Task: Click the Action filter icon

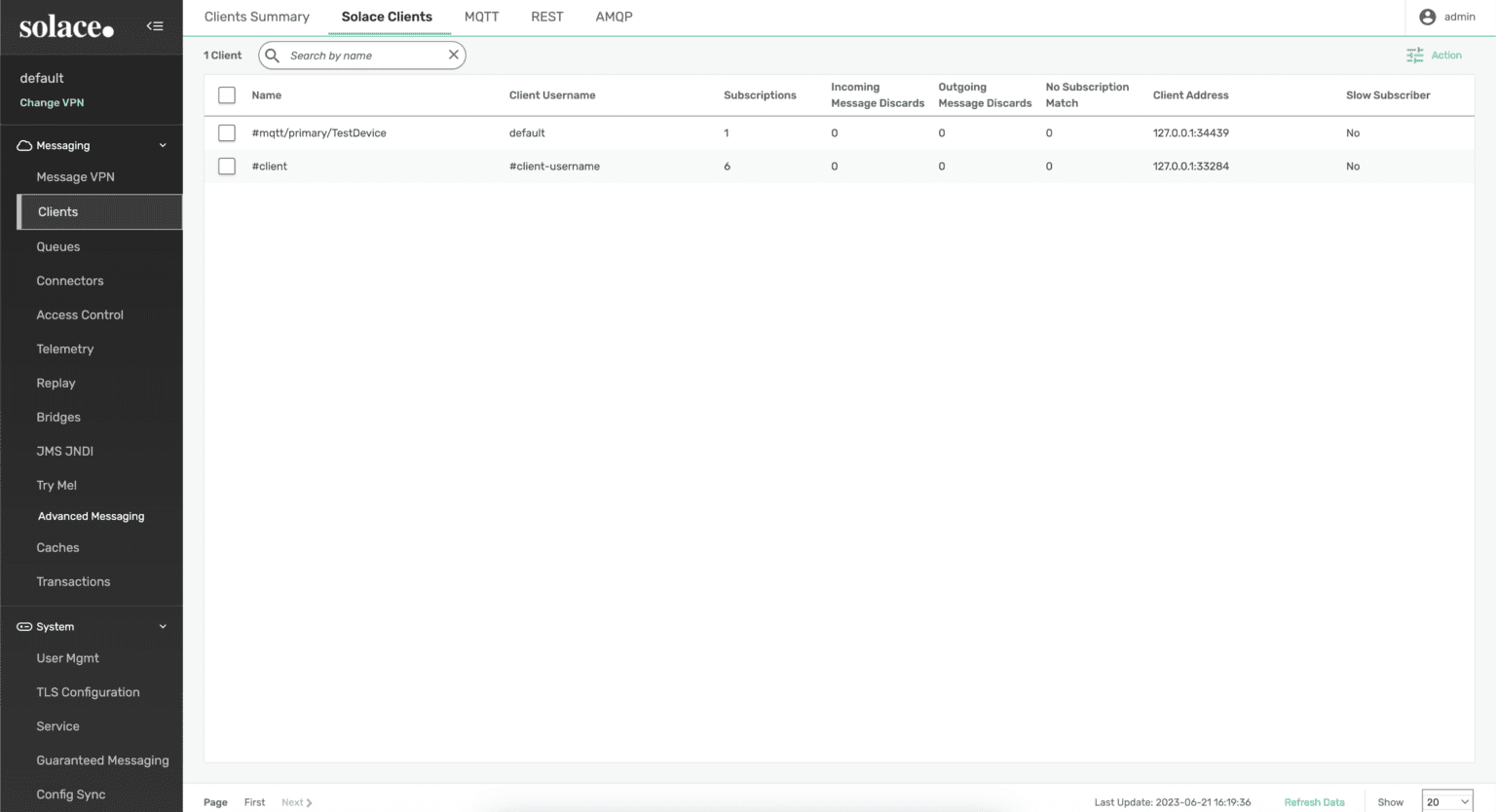Action: pos(1414,55)
